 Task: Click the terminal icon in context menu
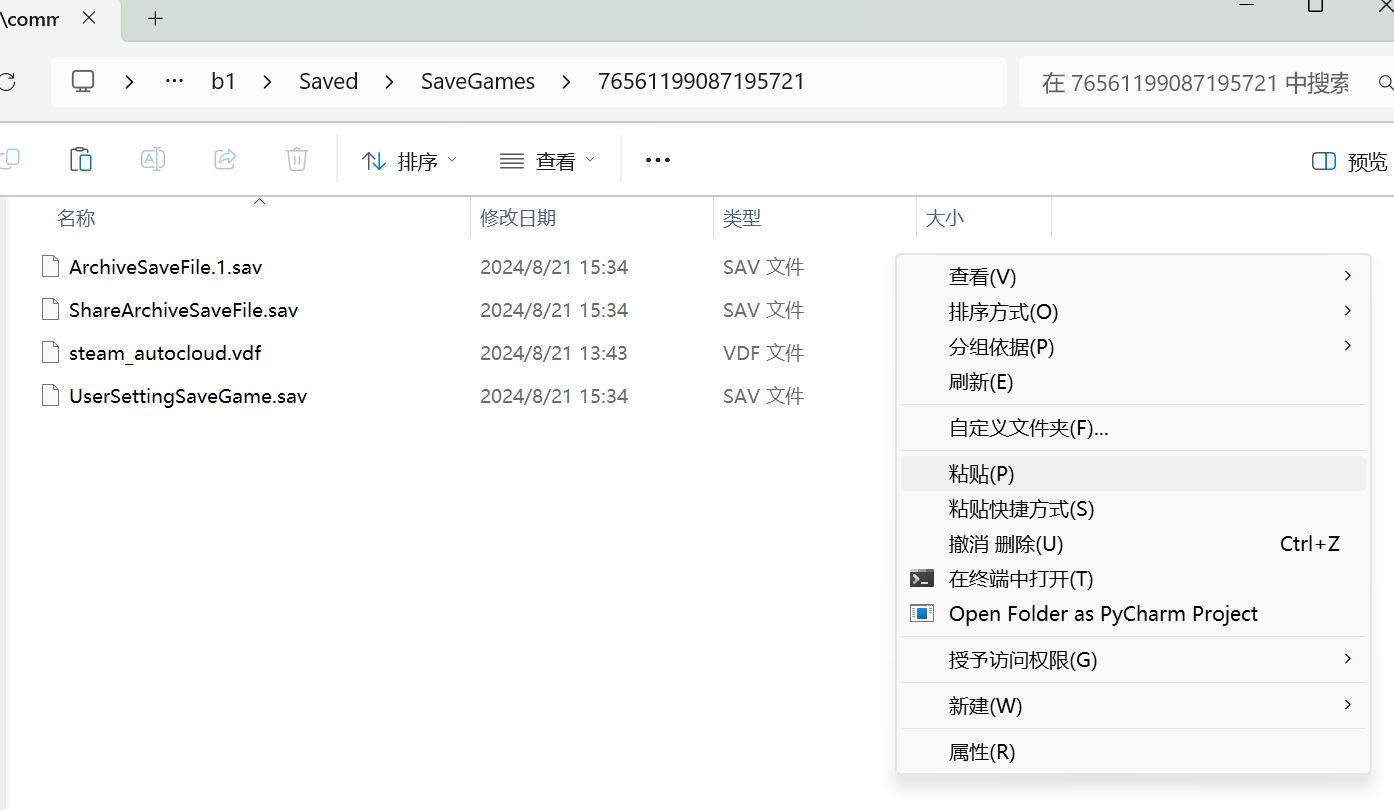pyautogui.click(x=921, y=579)
